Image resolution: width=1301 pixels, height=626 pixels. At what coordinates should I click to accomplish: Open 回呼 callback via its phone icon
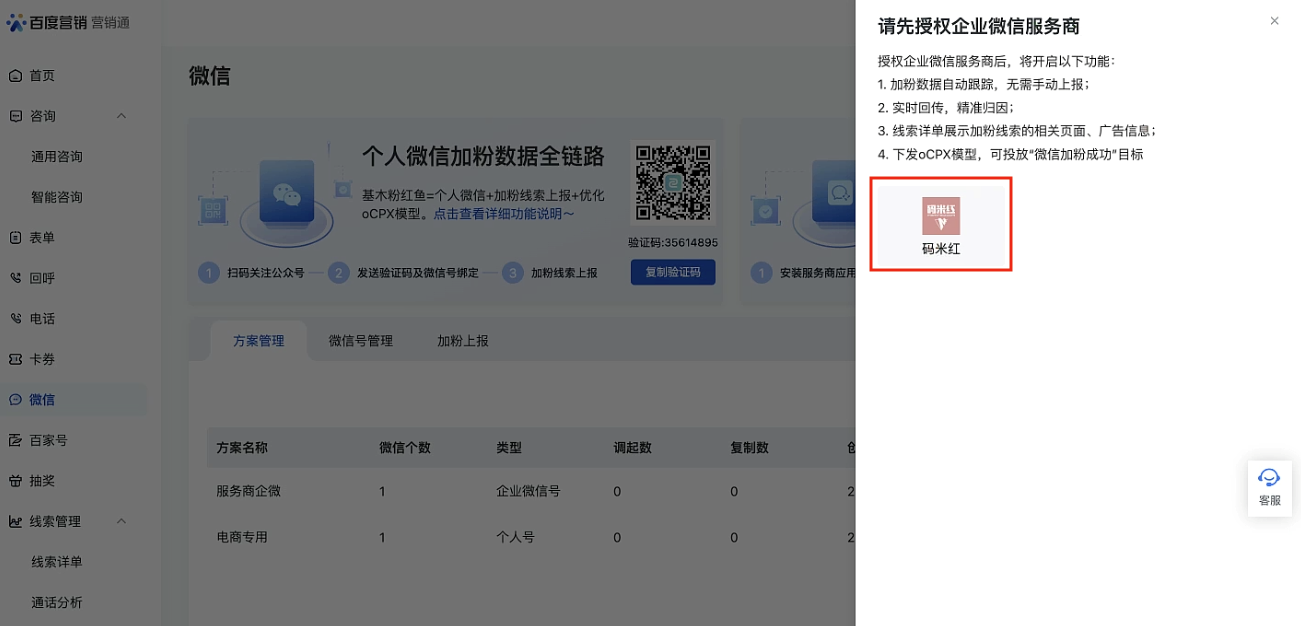coord(16,278)
